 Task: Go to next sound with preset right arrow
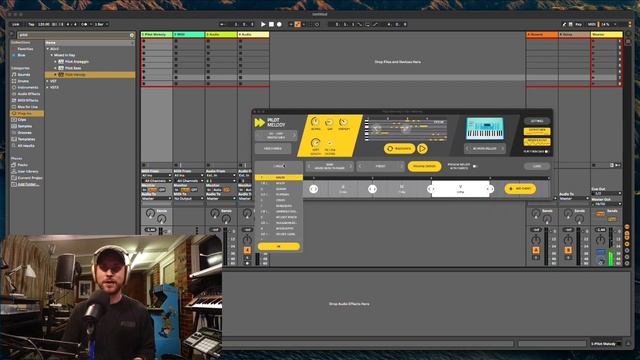coord(502,149)
